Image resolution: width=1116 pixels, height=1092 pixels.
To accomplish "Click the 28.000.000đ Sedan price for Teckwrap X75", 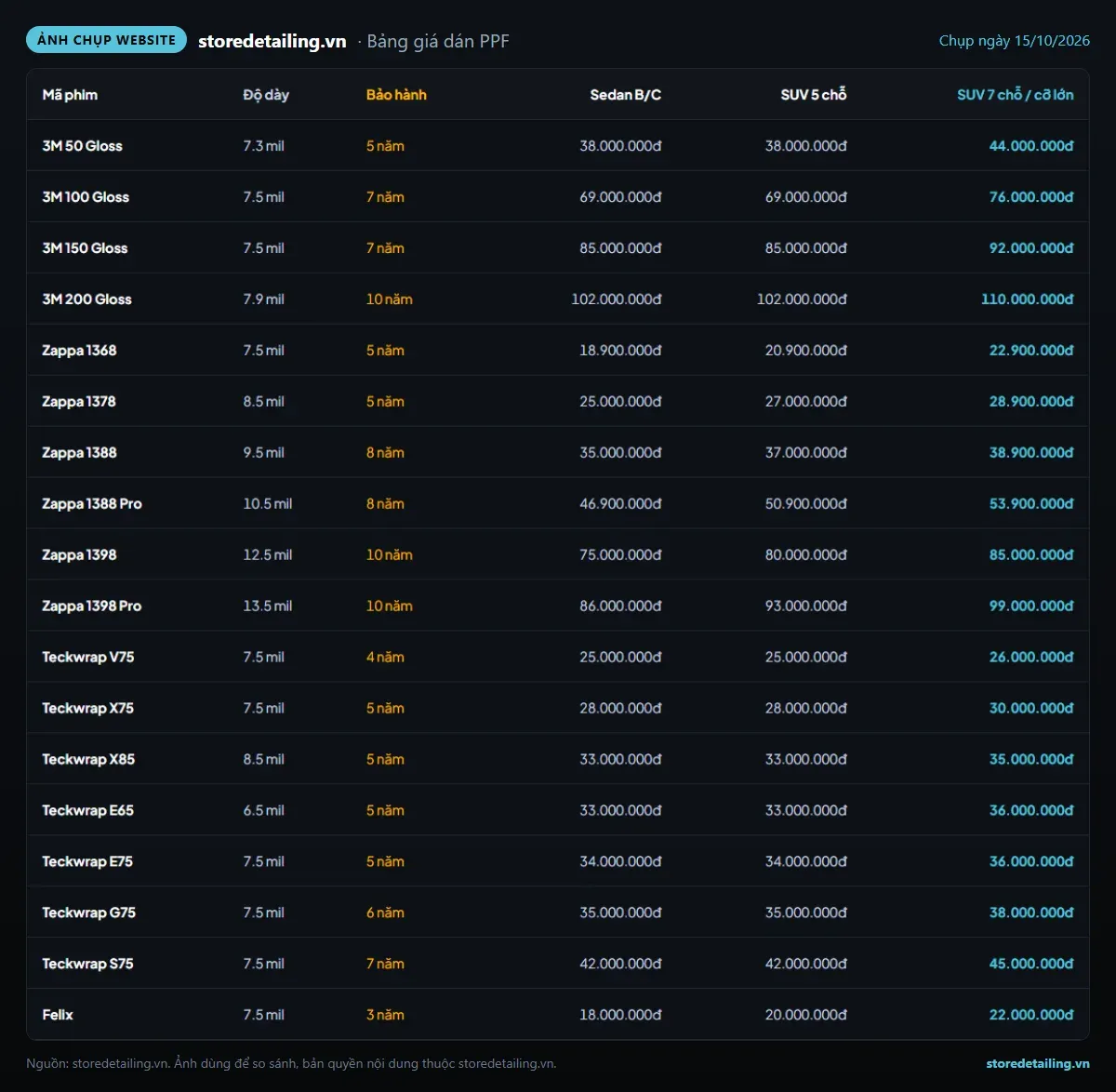I will [x=620, y=709].
